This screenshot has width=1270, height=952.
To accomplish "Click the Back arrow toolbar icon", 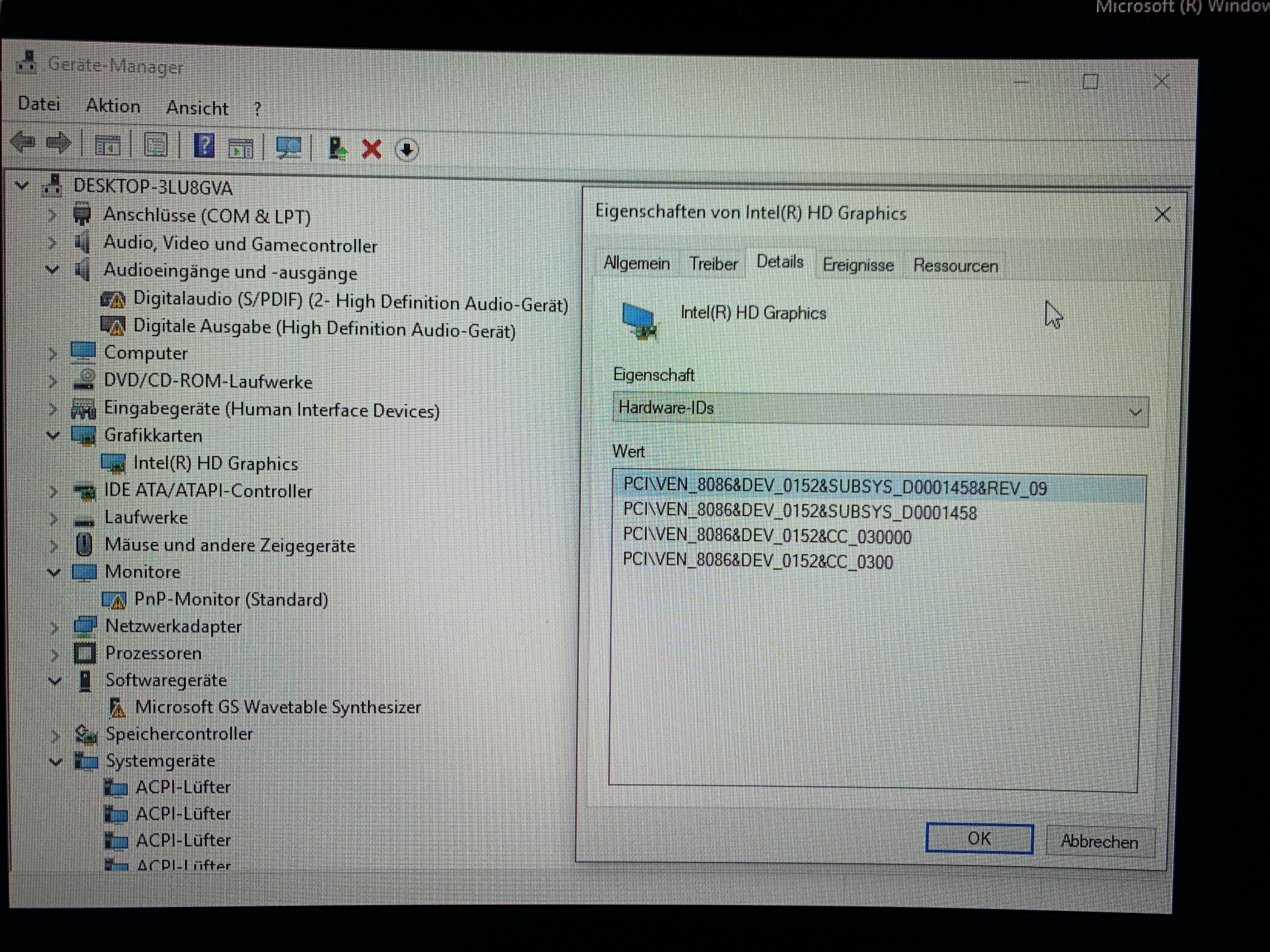I will click(23, 142).
